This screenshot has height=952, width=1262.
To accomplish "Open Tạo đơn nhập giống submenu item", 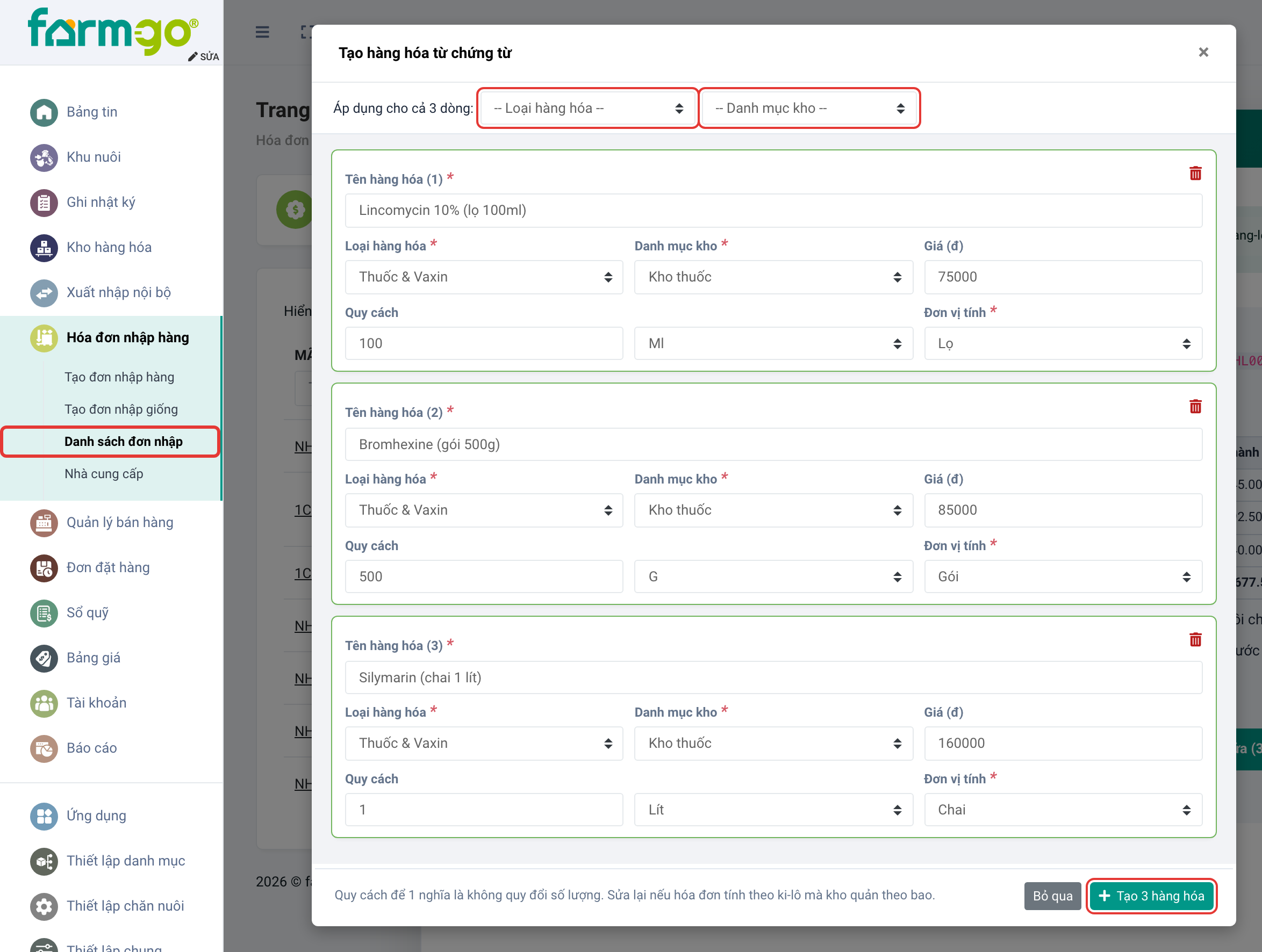I will (x=121, y=409).
